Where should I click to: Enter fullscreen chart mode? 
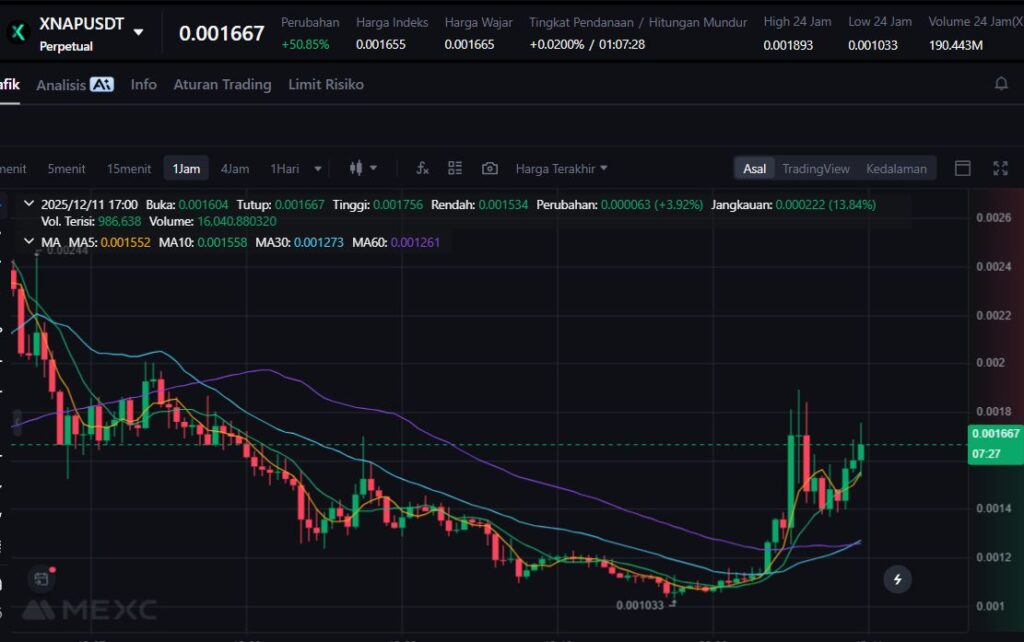(x=1000, y=168)
